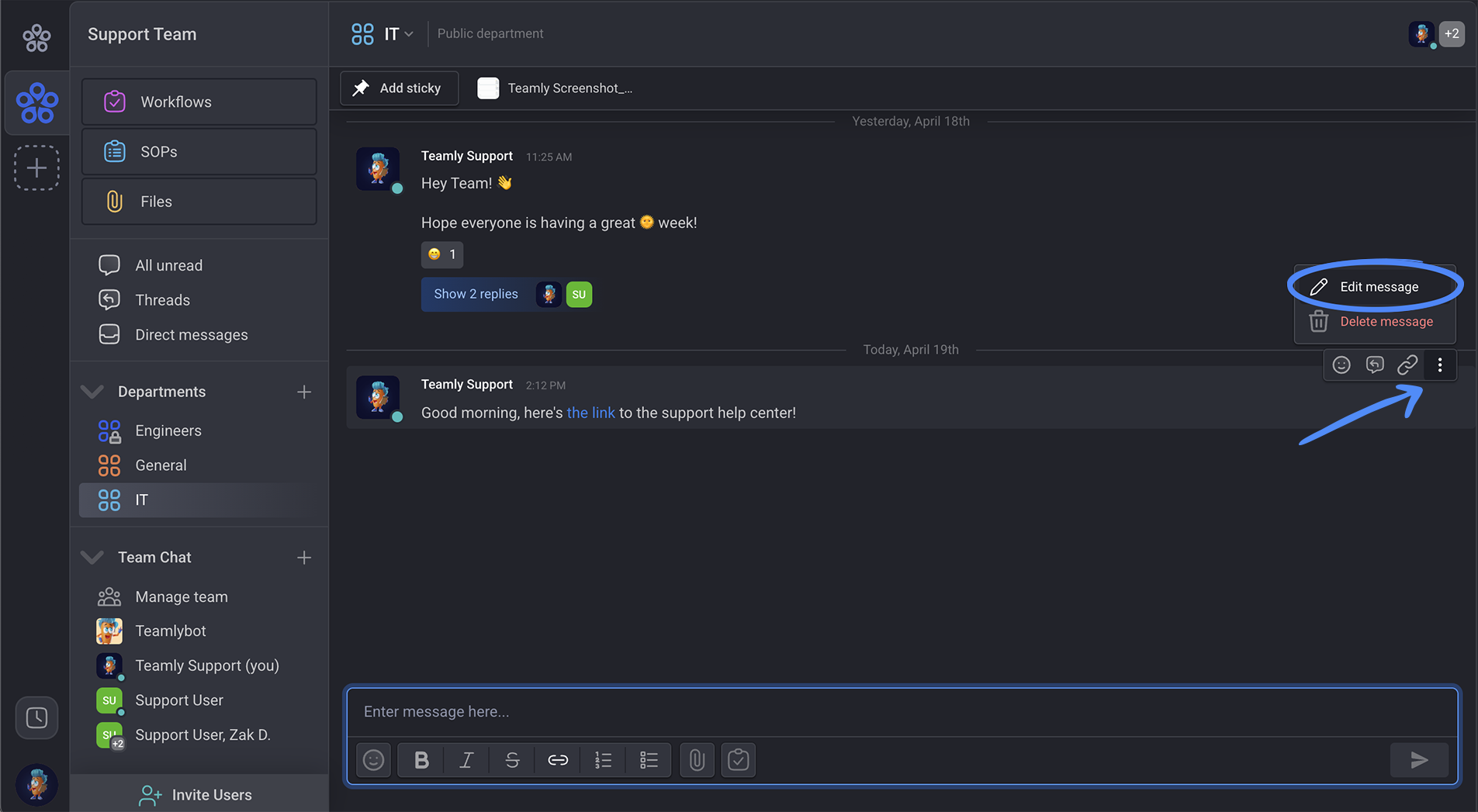Click Add sticky button
The height and width of the screenshot is (812, 1478).
coord(399,88)
